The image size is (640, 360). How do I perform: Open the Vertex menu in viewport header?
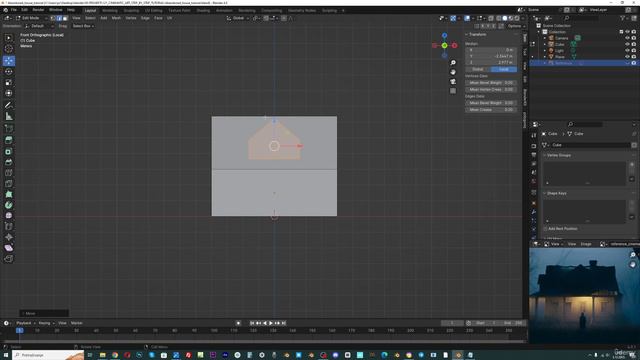pyautogui.click(x=131, y=18)
